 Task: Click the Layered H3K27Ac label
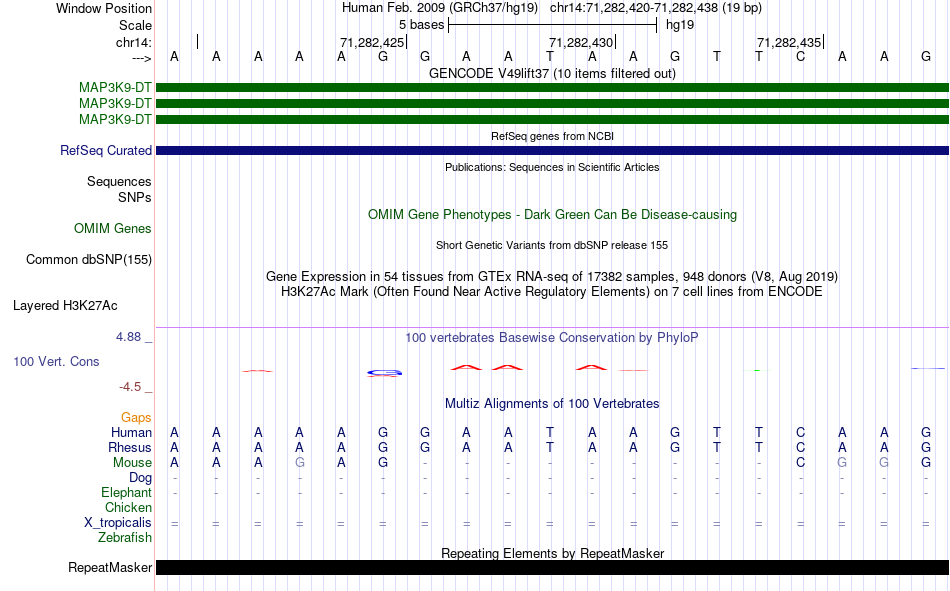point(65,306)
